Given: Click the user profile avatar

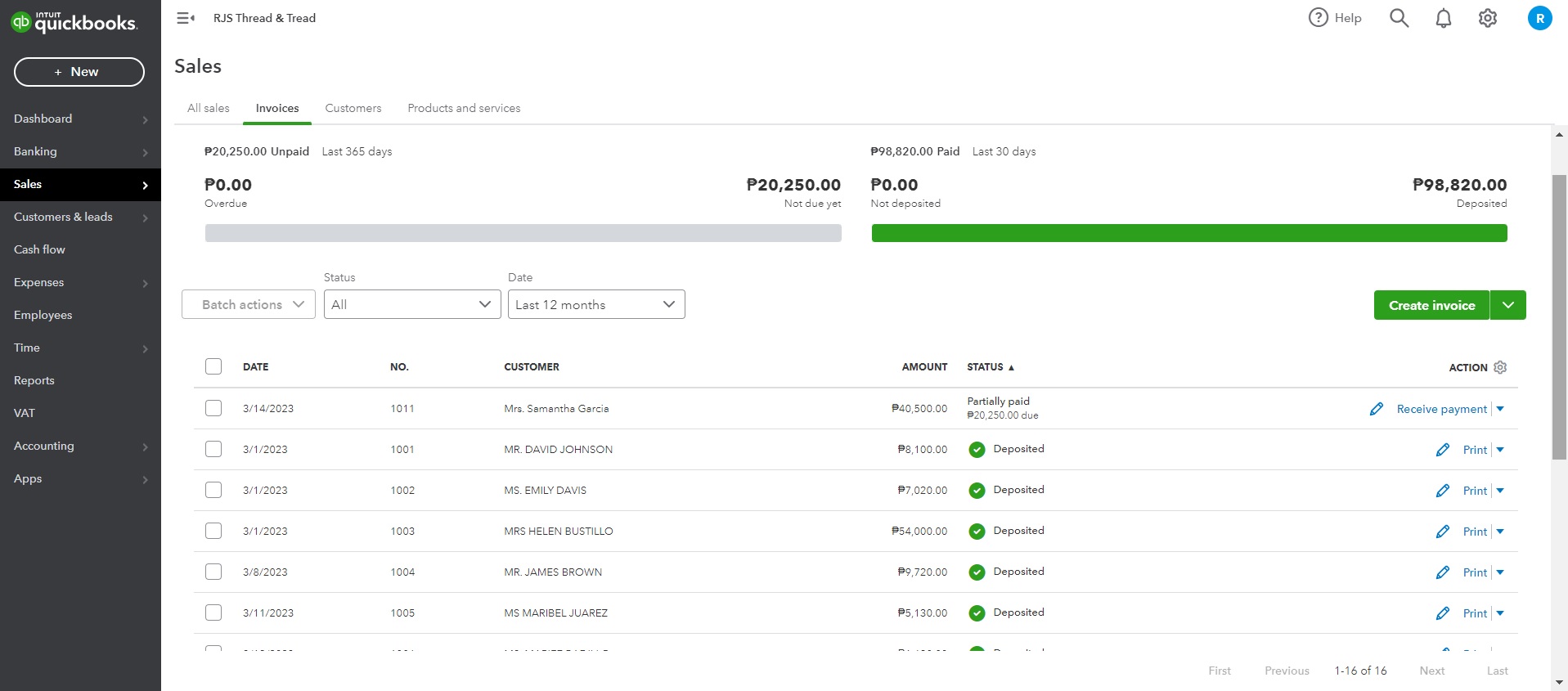Looking at the screenshot, I should point(1539,18).
